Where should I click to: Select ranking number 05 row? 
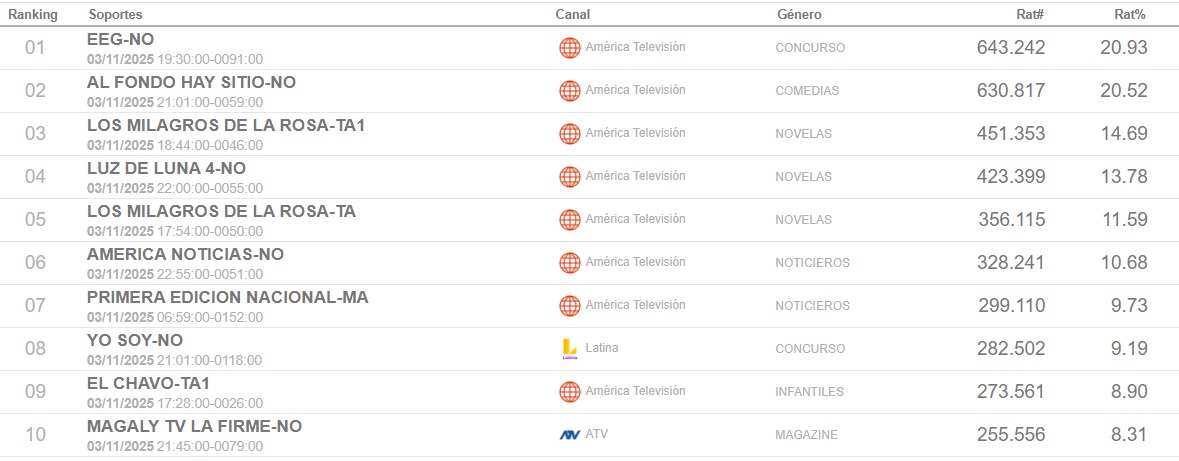point(35,220)
